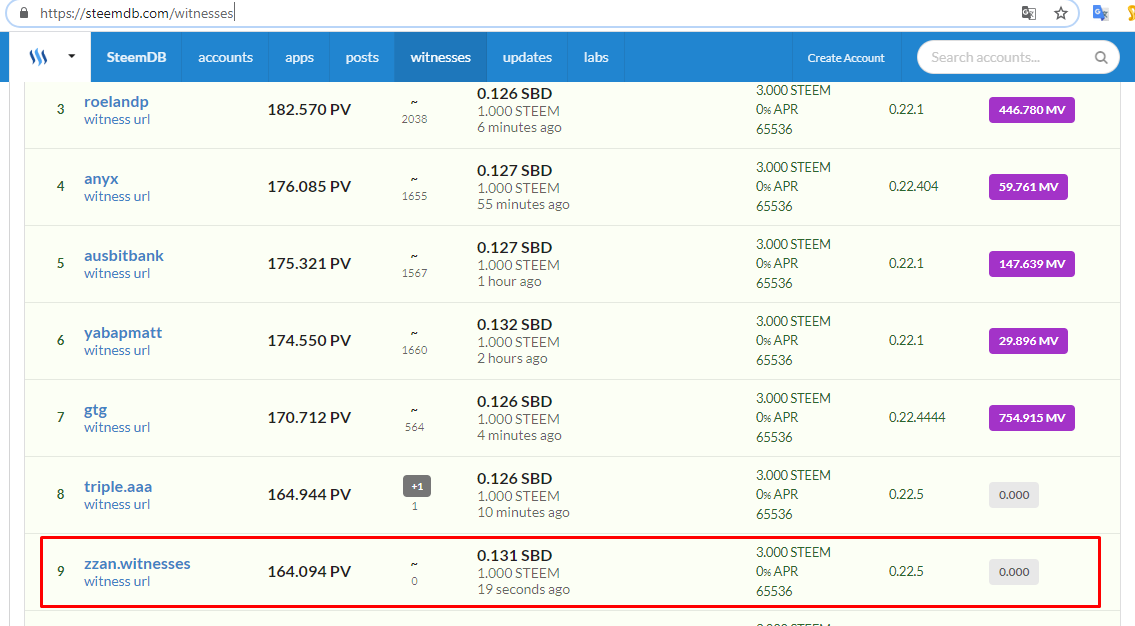The width and height of the screenshot is (1135, 626).
Task: Open witness url under roelandp
Action: pos(117,119)
